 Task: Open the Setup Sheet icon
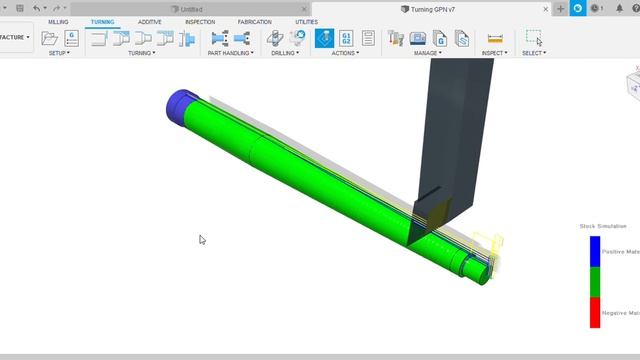(x=368, y=38)
